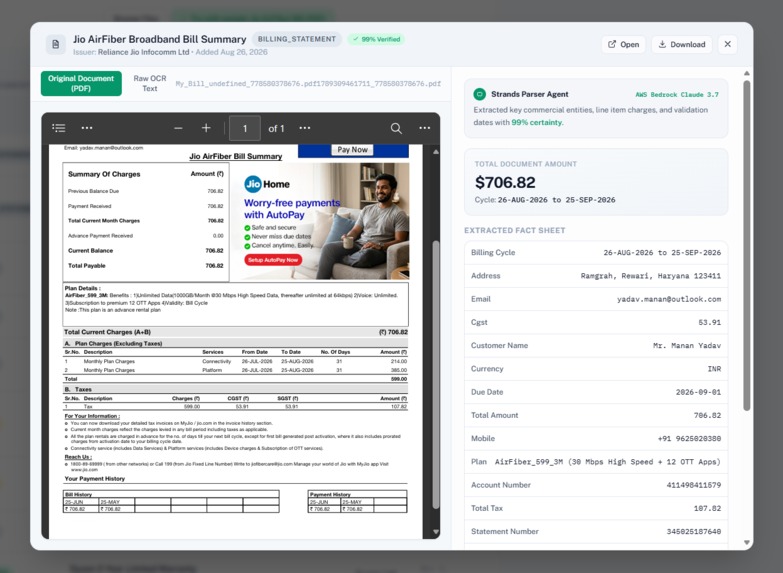Open the ellipsis menu after 'of 1'
783x573 pixels.
click(305, 128)
